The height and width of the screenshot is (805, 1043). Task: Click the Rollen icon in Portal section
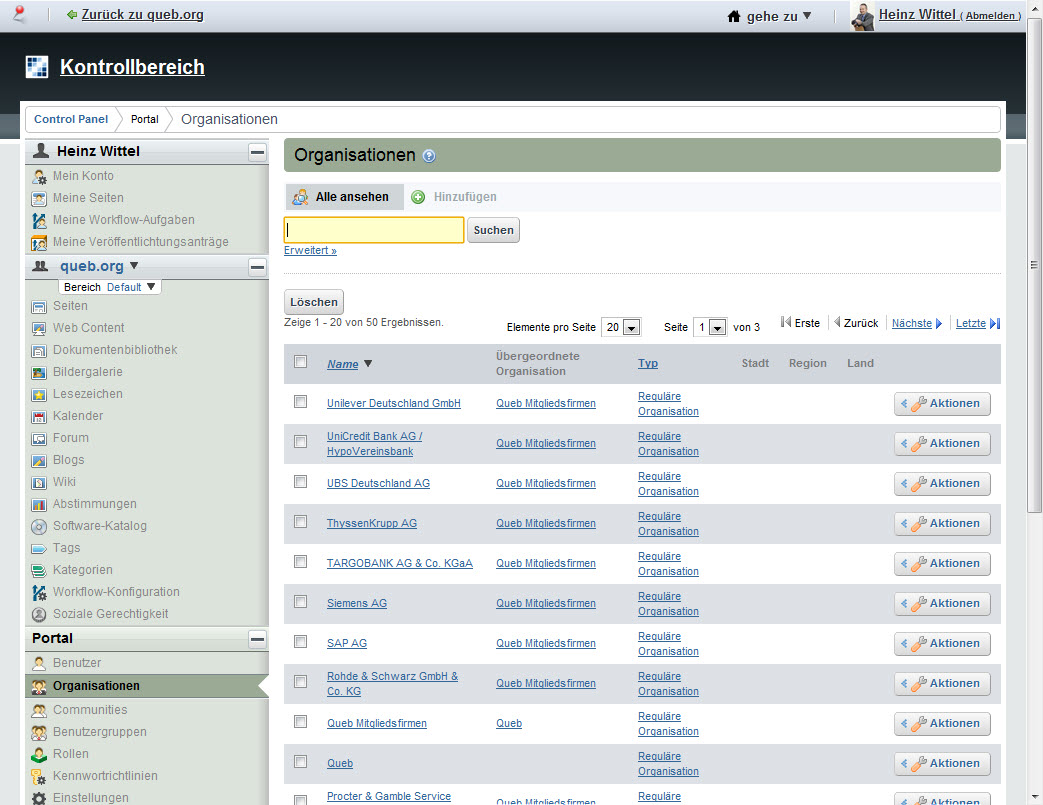pyautogui.click(x=39, y=754)
